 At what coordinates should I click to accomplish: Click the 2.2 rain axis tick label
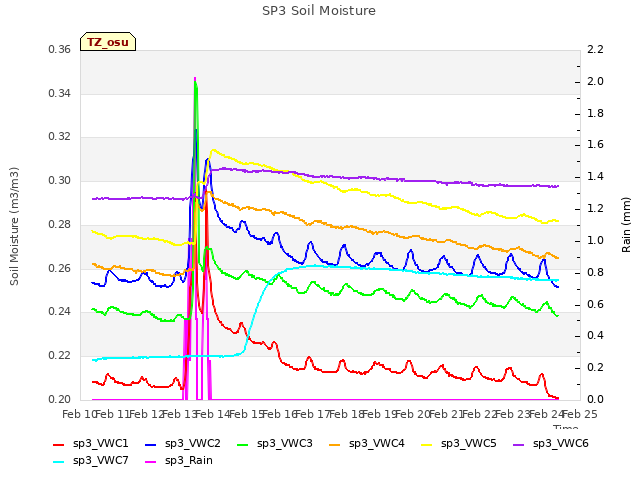tap(596, 50)
